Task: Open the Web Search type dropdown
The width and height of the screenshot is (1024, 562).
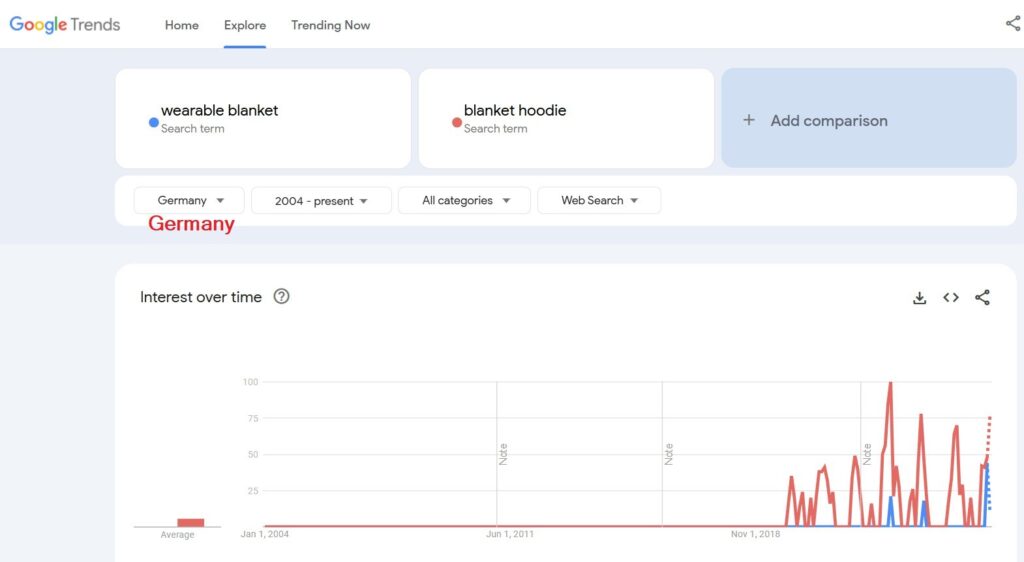Action: click(599, 201)
